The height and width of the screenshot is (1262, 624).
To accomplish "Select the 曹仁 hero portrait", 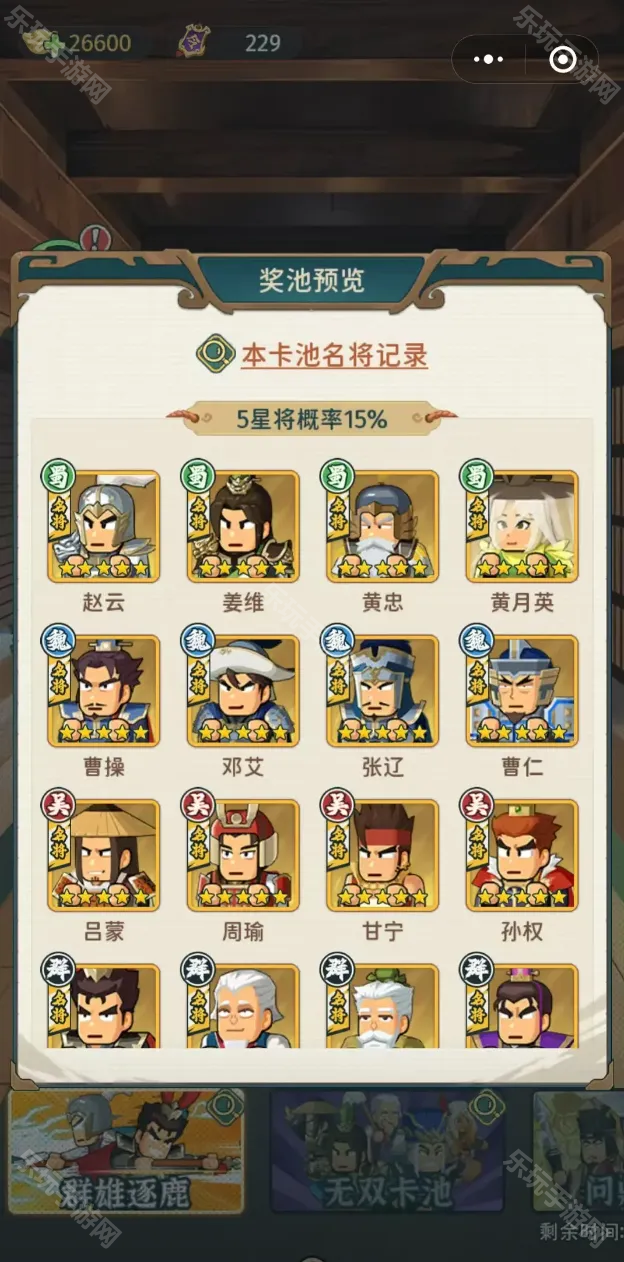I will 522,691.
